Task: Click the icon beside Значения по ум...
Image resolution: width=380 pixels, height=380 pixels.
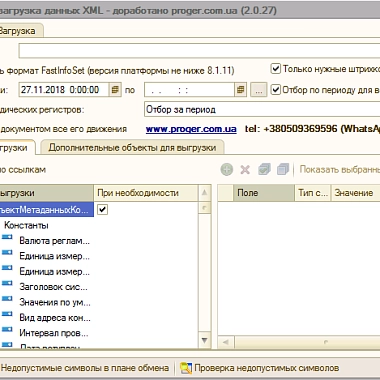Action: click(x=7, y=298)
